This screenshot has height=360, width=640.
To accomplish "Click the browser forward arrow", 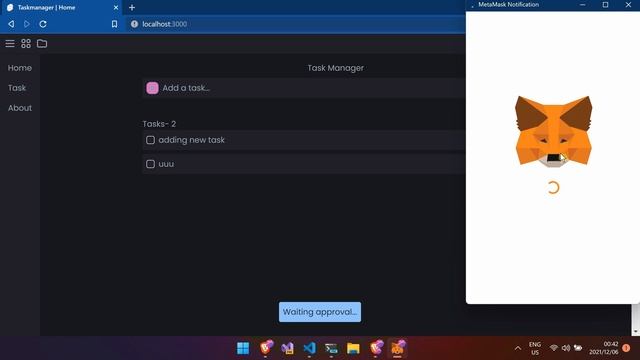I will pyautogui.click(x=27, y=24).
